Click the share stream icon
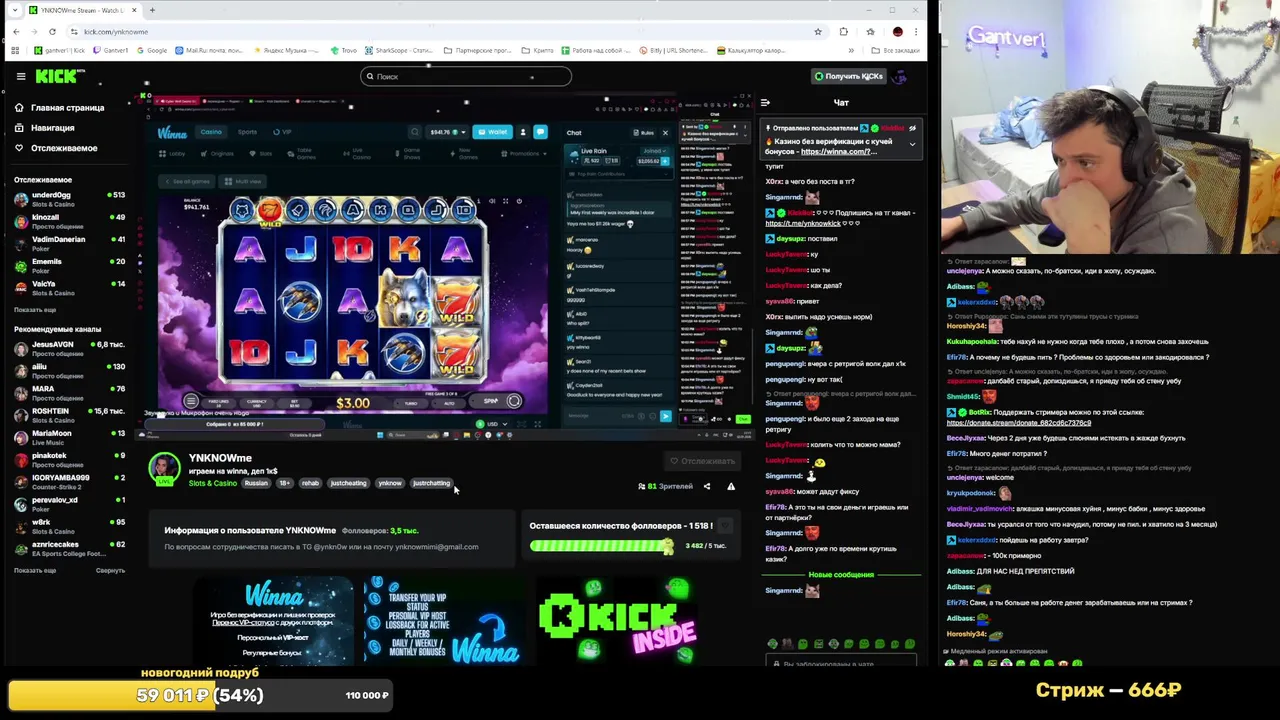This screenshot has height=720, width=1280. pos(707,487)
